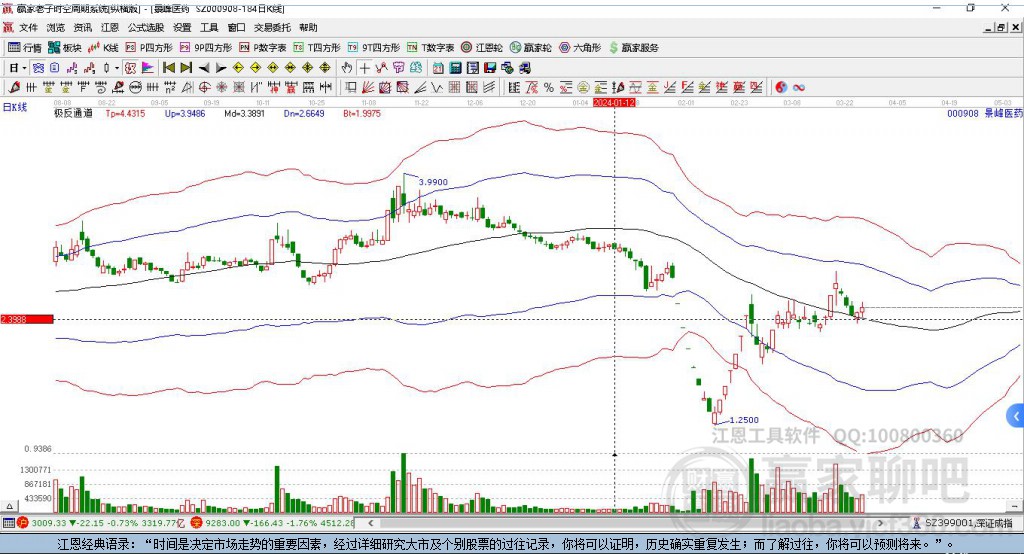Screen dimensions: 1024x554
Task: Click the 深 Shenzhen index icon
Action: pos(197,523)
